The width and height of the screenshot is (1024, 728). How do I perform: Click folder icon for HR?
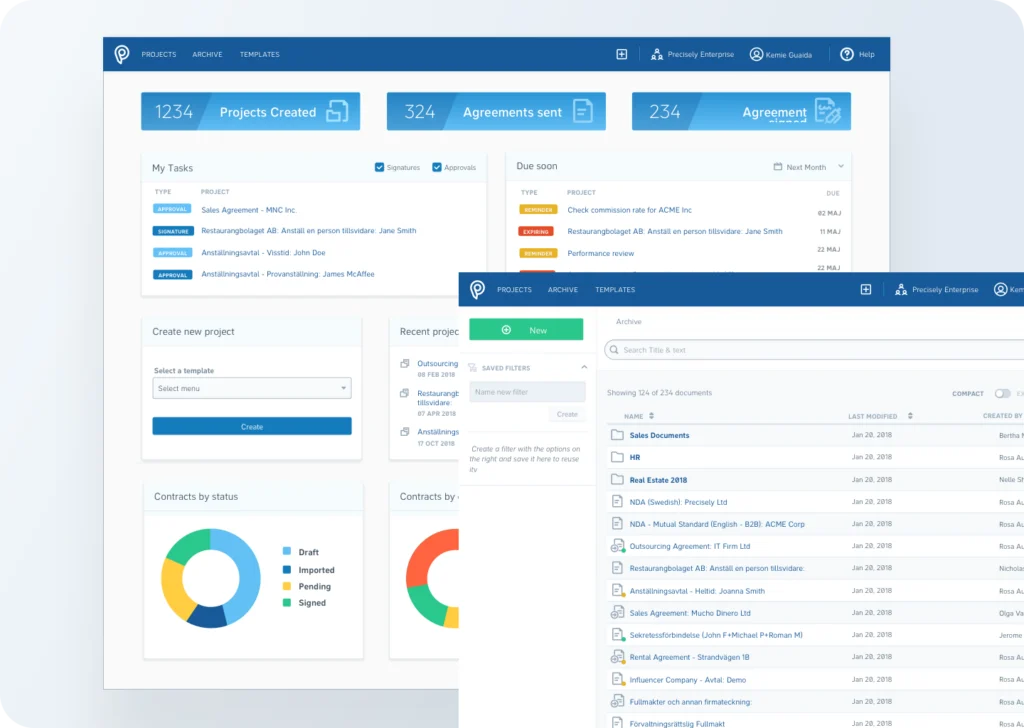coord(617,457)
